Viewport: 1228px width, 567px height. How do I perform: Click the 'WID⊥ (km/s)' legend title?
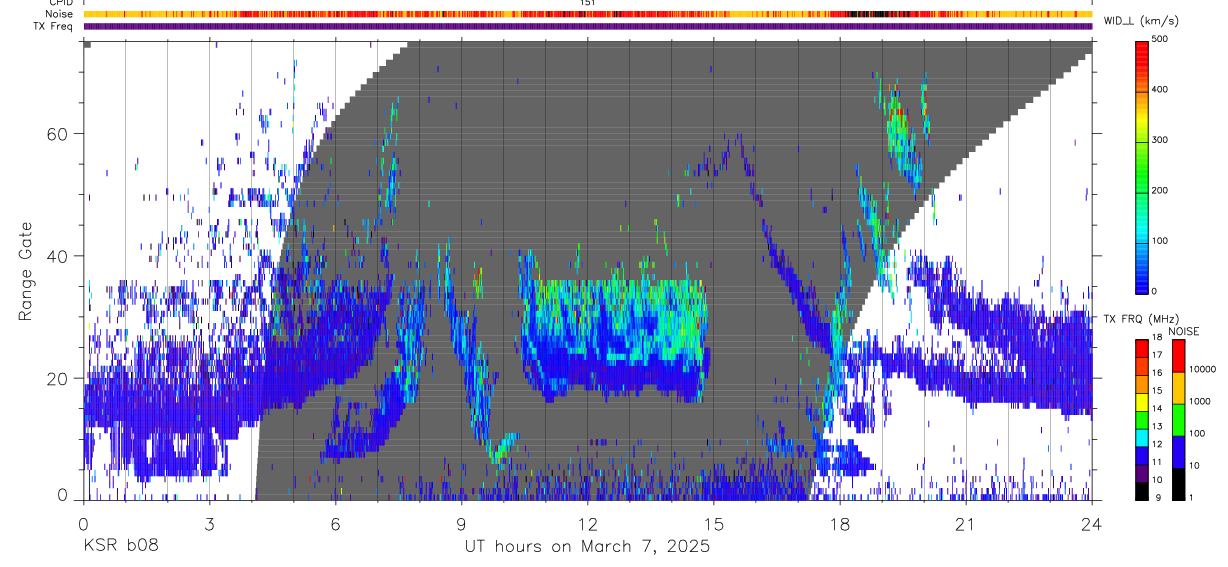pos(1142,21)
